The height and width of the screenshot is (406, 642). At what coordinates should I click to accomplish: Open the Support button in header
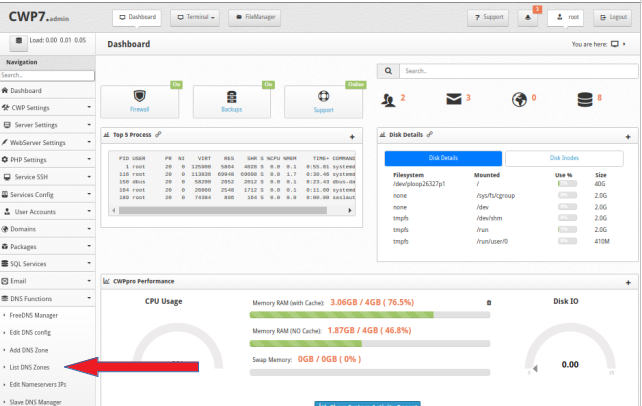[488, 18]
